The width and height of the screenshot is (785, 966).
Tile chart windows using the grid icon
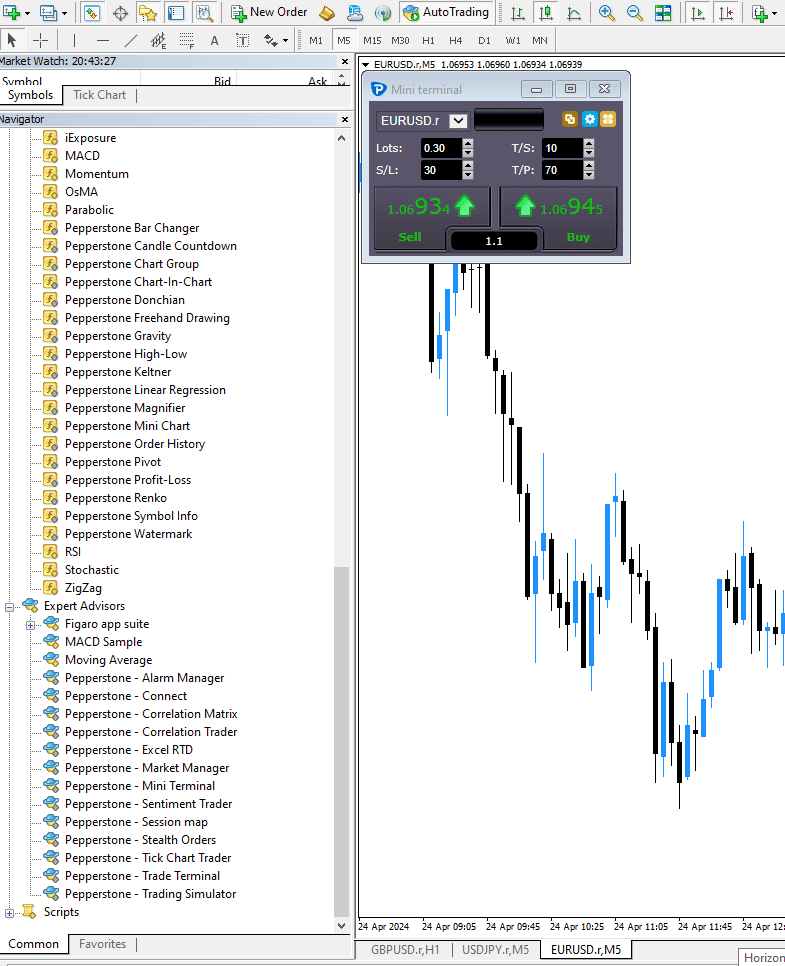click(x=663, y=12)
